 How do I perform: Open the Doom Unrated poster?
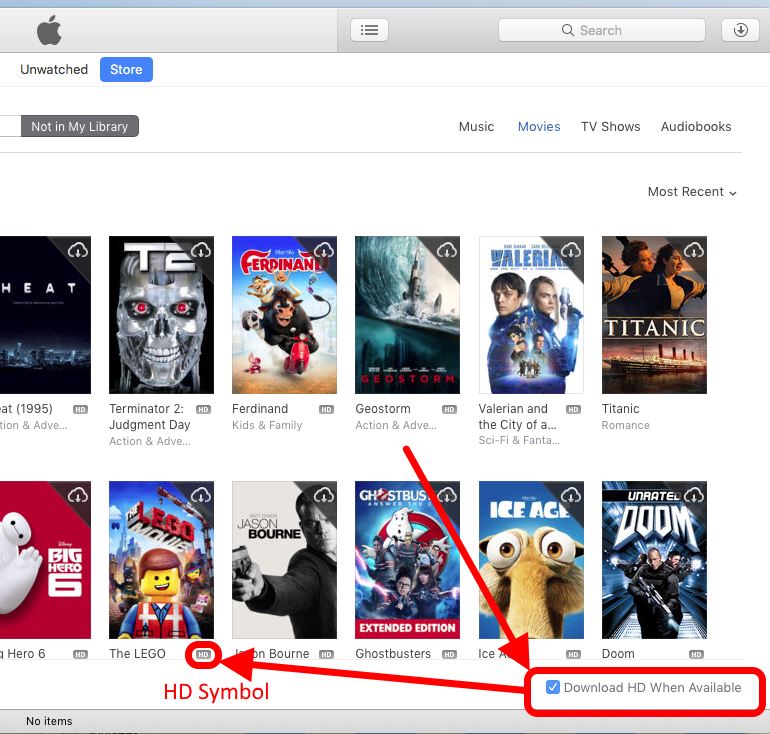pyautogui.click(x=655, y=560)
